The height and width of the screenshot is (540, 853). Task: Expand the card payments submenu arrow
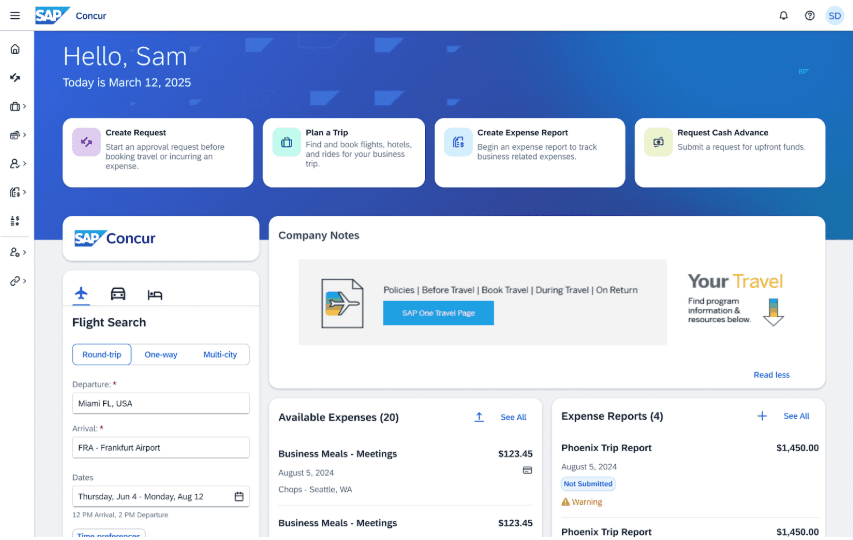24,134
